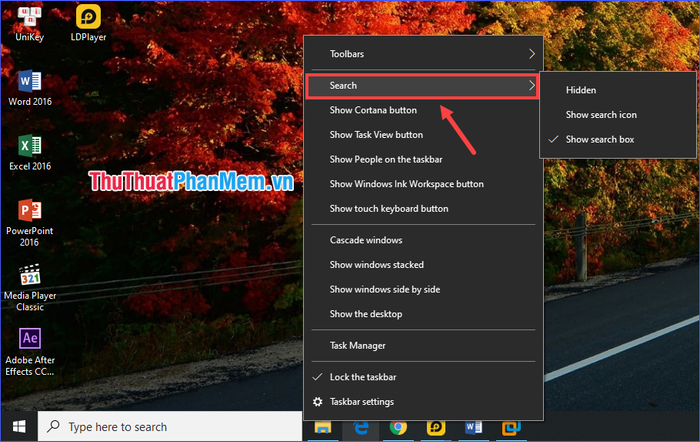The width and height of the screenshot is (700, 442).
Task: Select the checked Show search box option
Action: click(x=618, y=139)
